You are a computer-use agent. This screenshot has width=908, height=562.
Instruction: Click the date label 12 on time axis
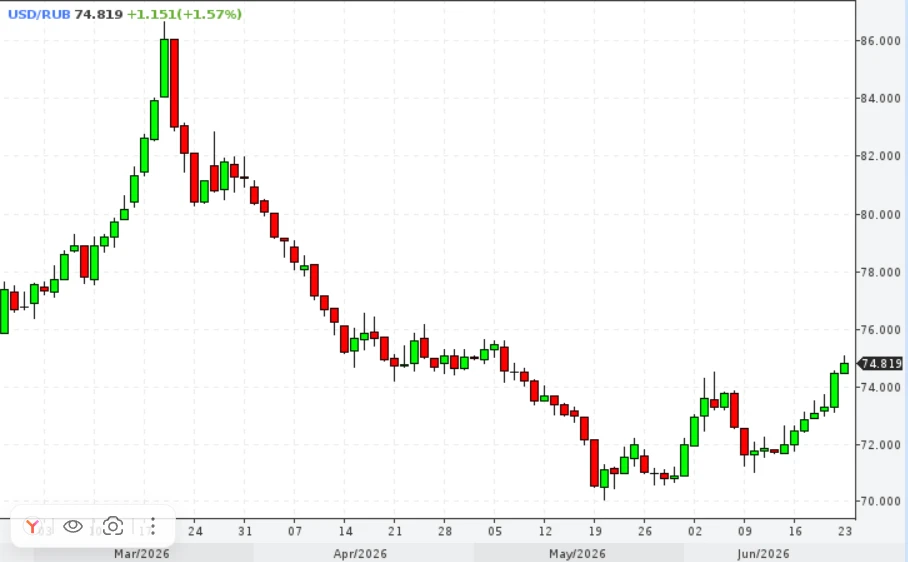545,531
